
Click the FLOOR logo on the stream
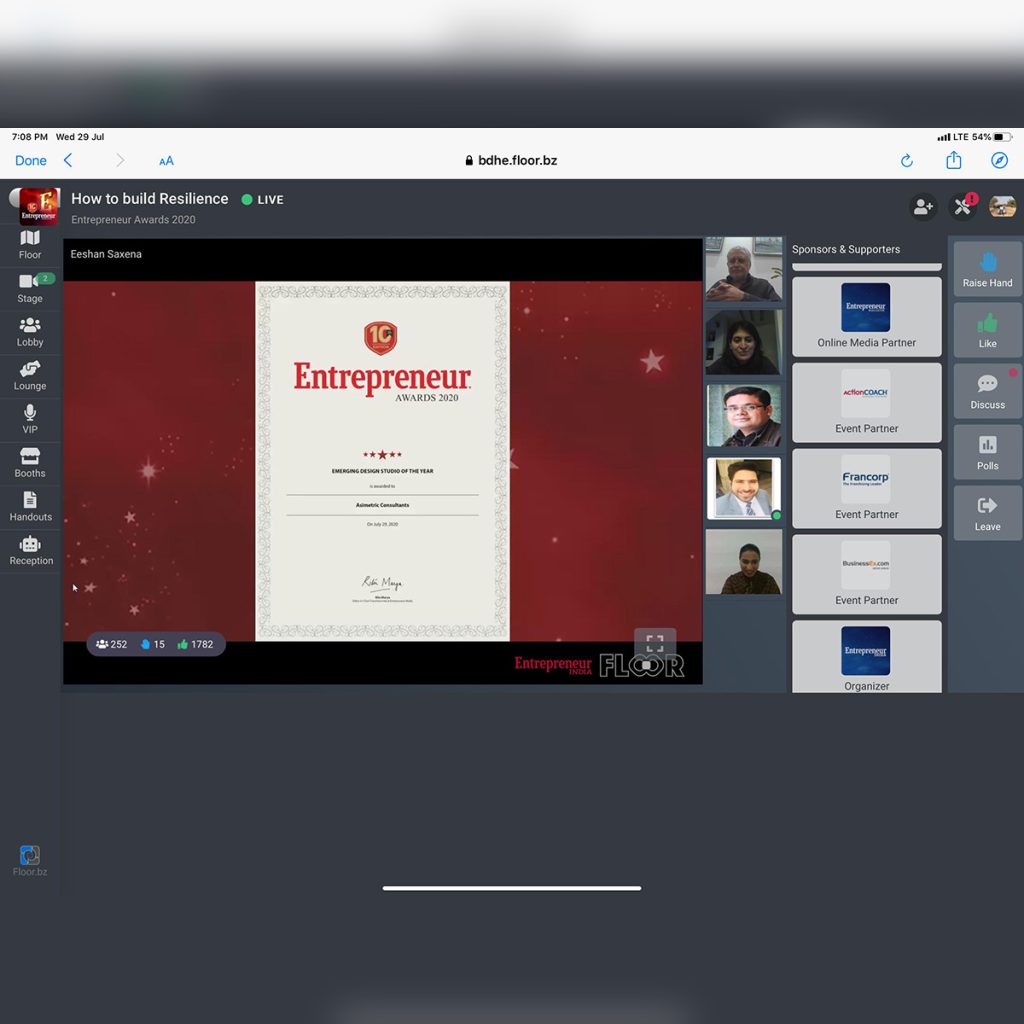[642, 665]
